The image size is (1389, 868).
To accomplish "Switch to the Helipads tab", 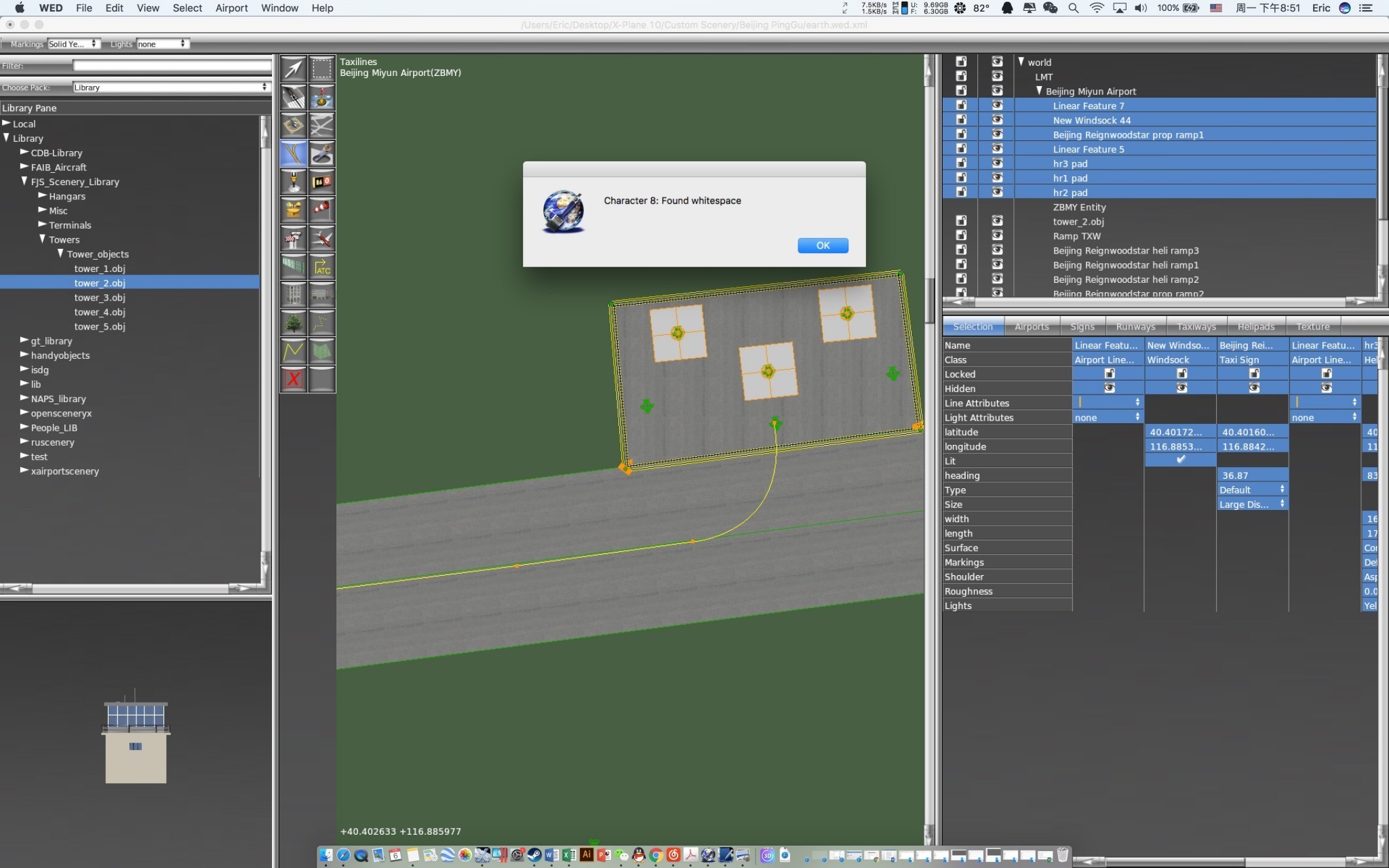I will [1256, 326].
